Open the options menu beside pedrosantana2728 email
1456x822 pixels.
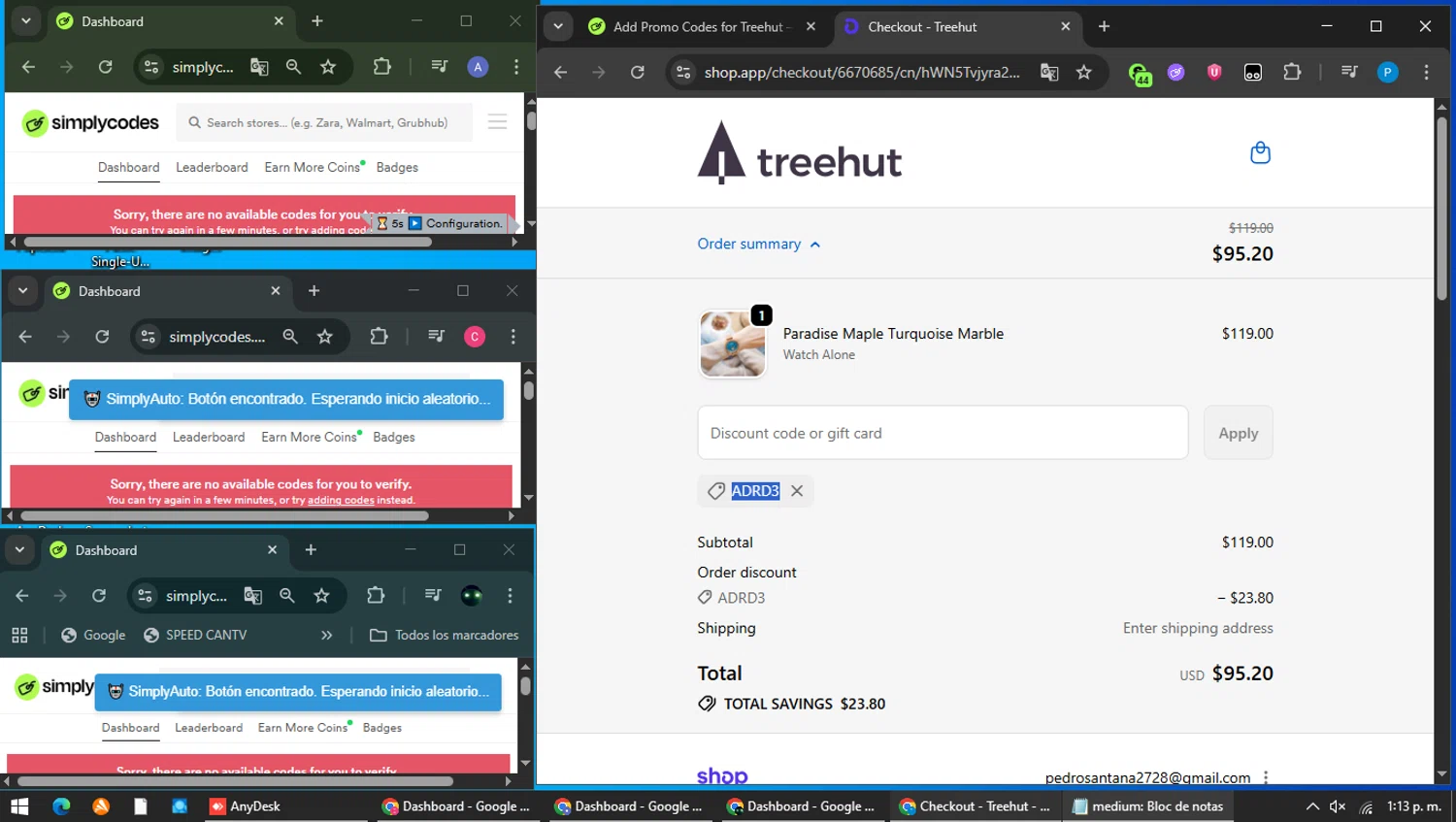coord(1266,777)
